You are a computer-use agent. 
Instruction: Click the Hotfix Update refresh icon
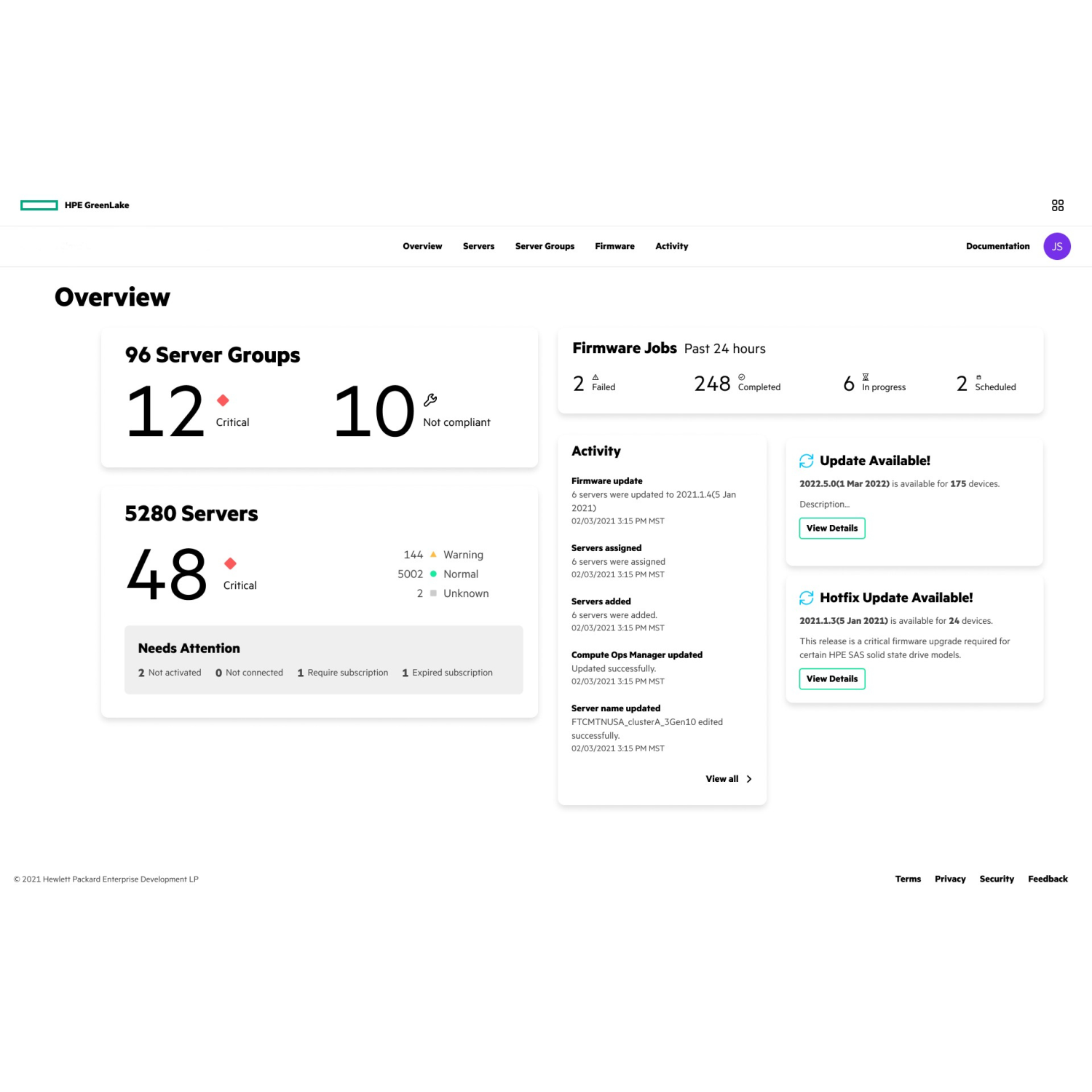pyautogui.click(x=806, y=598)
